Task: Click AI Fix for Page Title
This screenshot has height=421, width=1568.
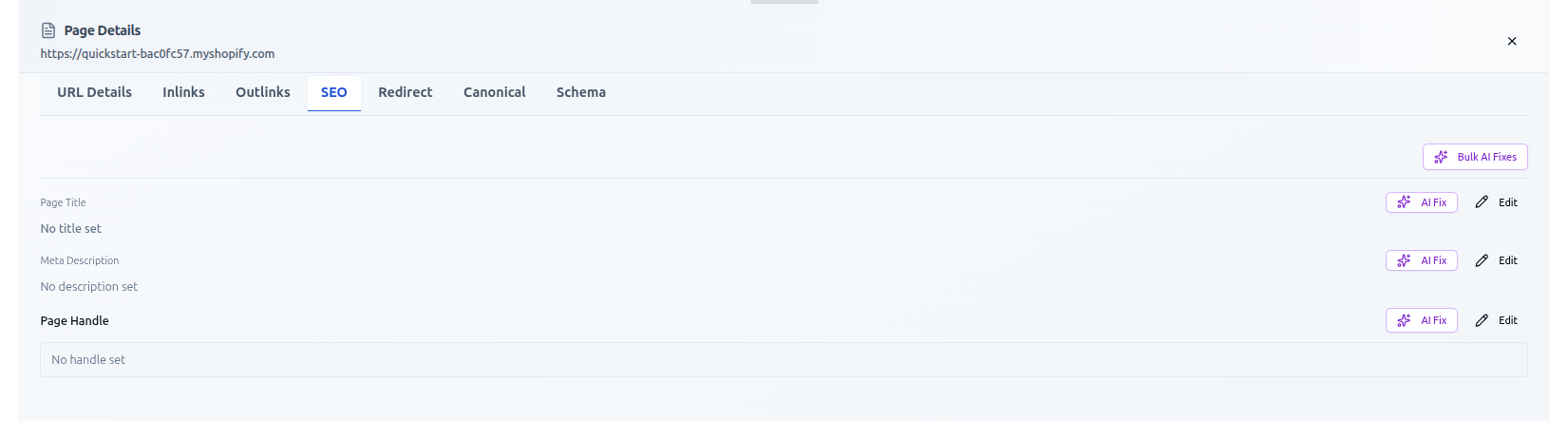Action: tap(1421, 202)
